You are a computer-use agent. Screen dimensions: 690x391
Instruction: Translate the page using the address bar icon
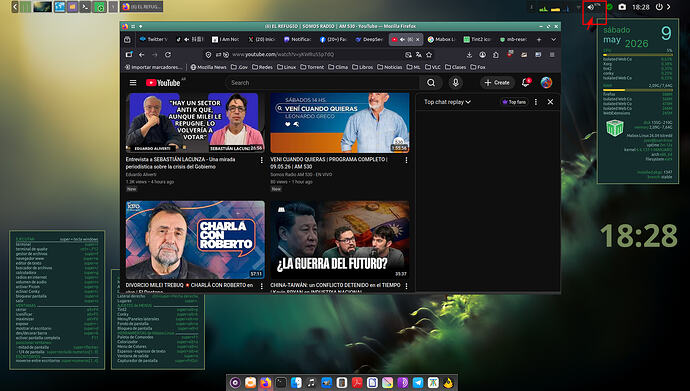pyautogui.click(x=418, y=55)
